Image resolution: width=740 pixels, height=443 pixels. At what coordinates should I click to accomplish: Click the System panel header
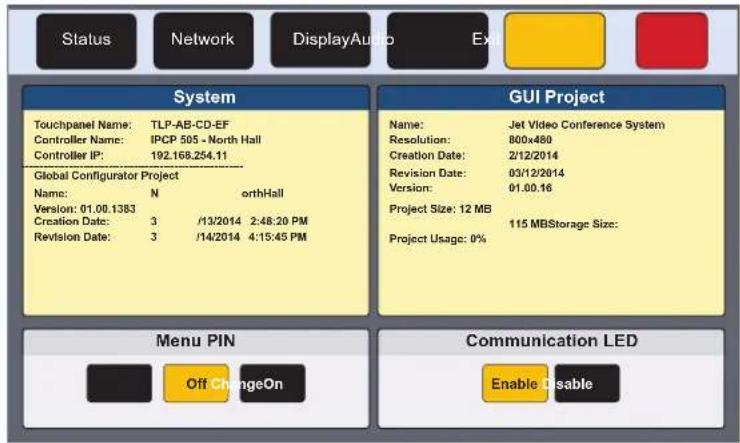(x=196, y=97)
